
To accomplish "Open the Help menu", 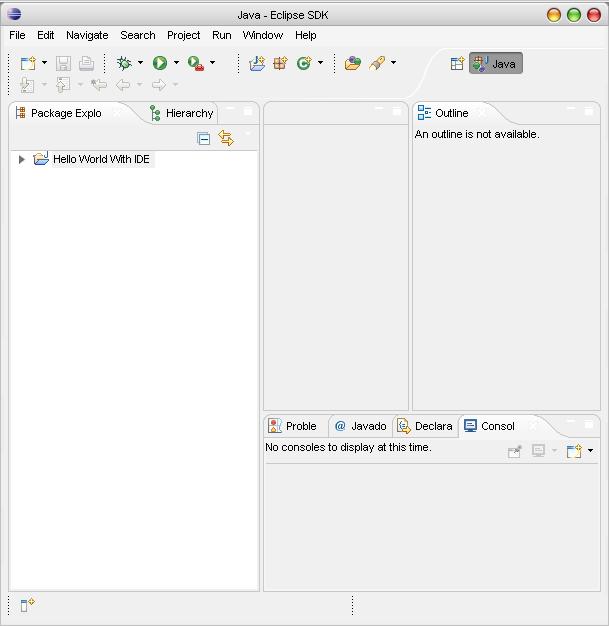I will [x=305, y=35].
